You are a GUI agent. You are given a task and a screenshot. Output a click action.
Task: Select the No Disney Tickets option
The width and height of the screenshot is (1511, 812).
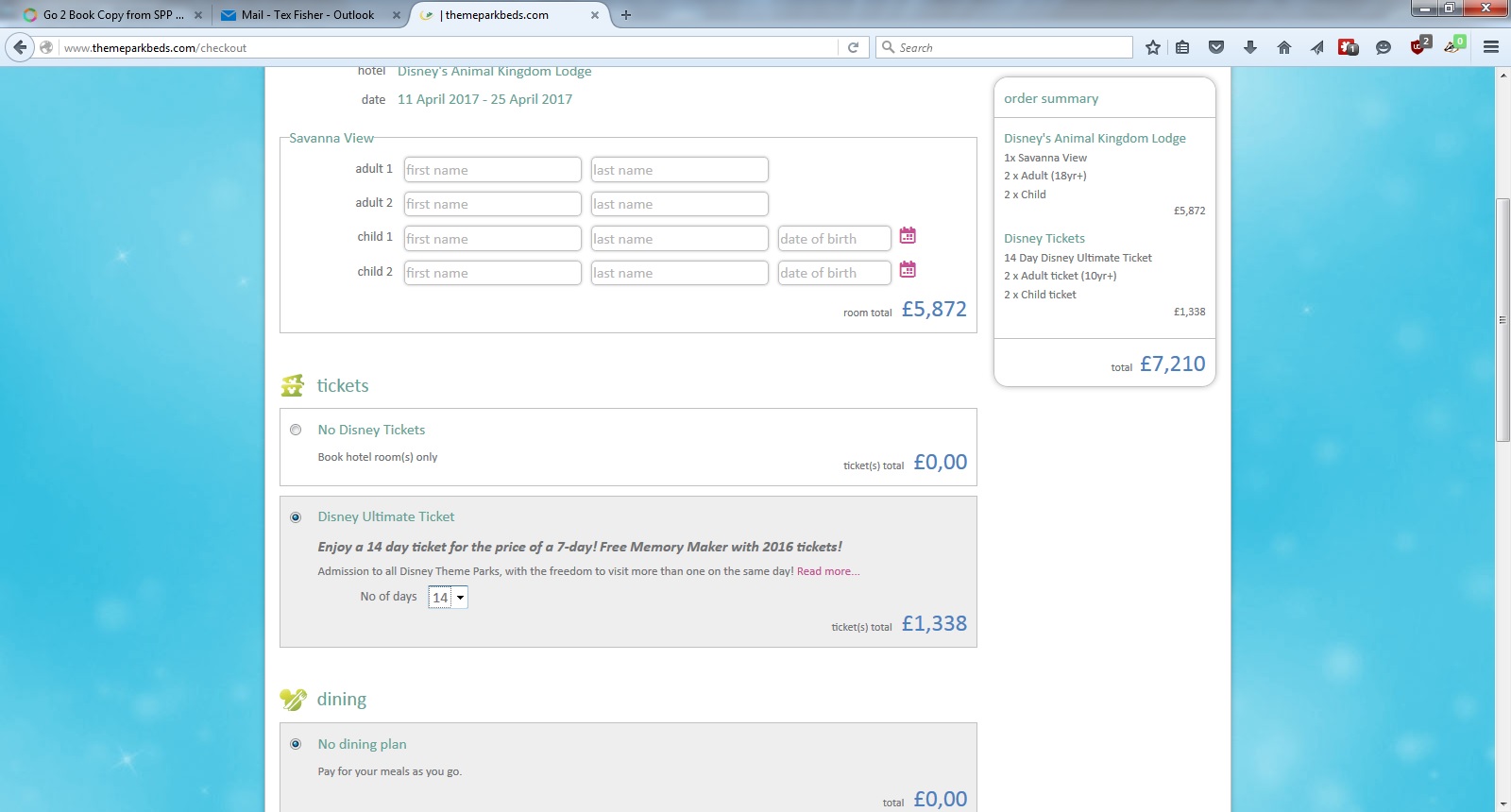[x=296, y=430]
